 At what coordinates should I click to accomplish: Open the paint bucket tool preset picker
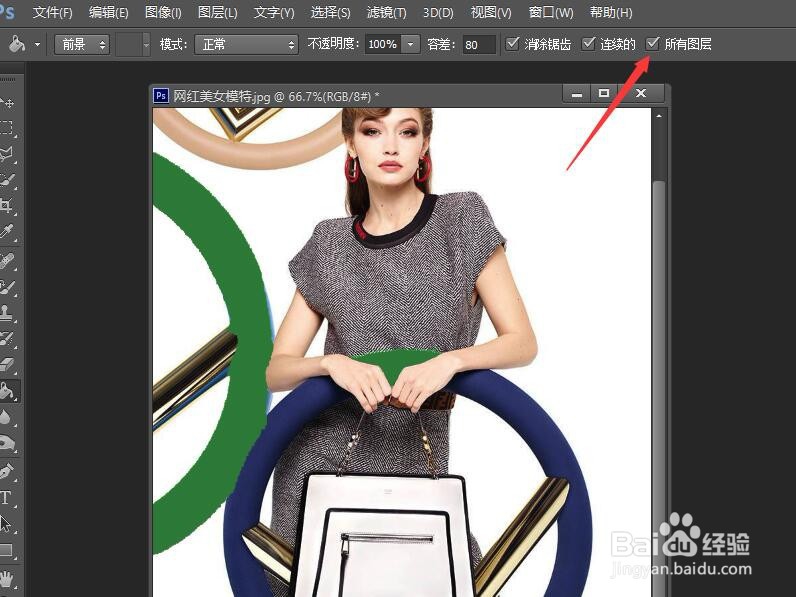[x=37, y=44]
